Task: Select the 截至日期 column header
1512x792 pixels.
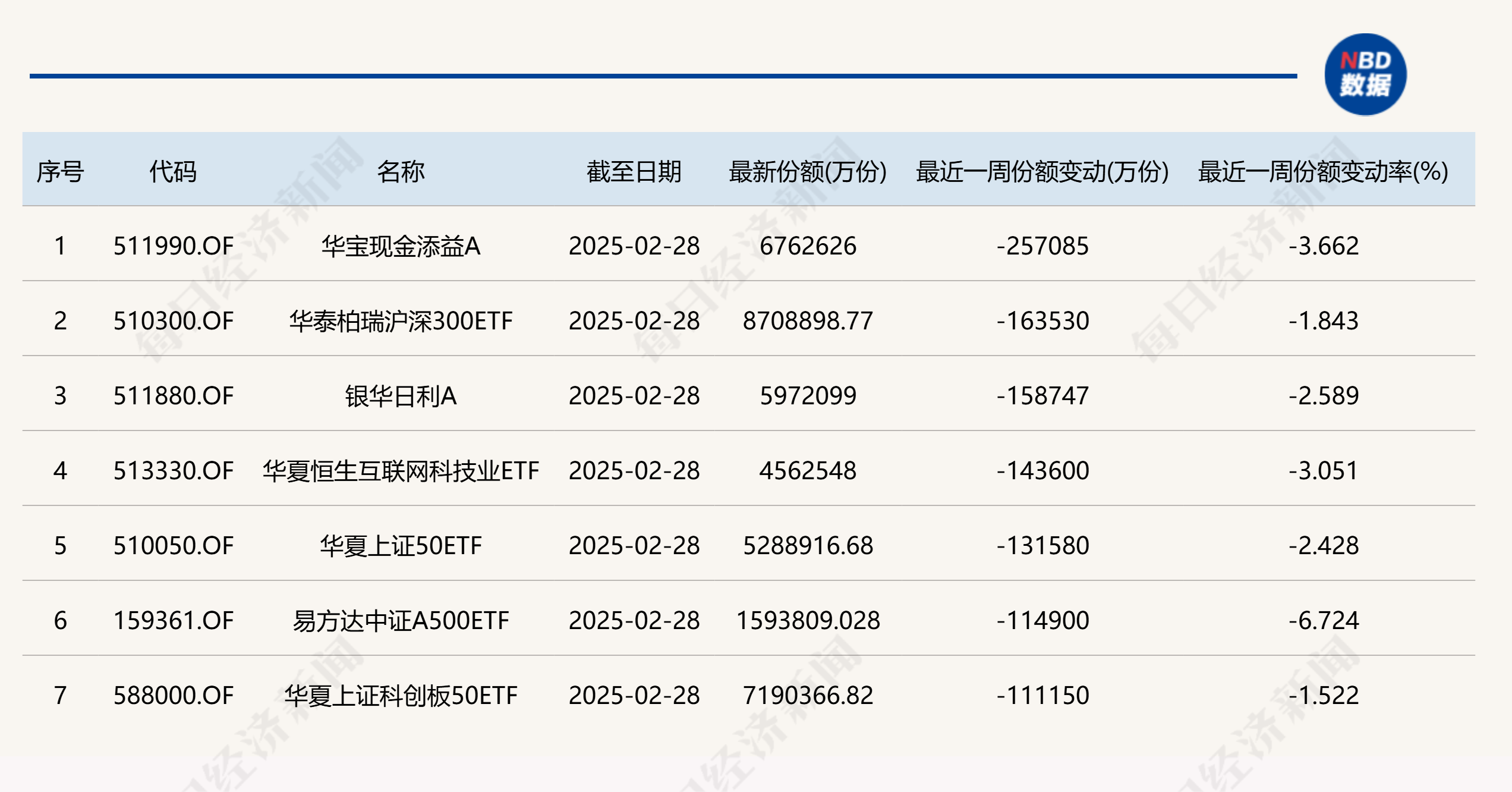Action: 634,172
